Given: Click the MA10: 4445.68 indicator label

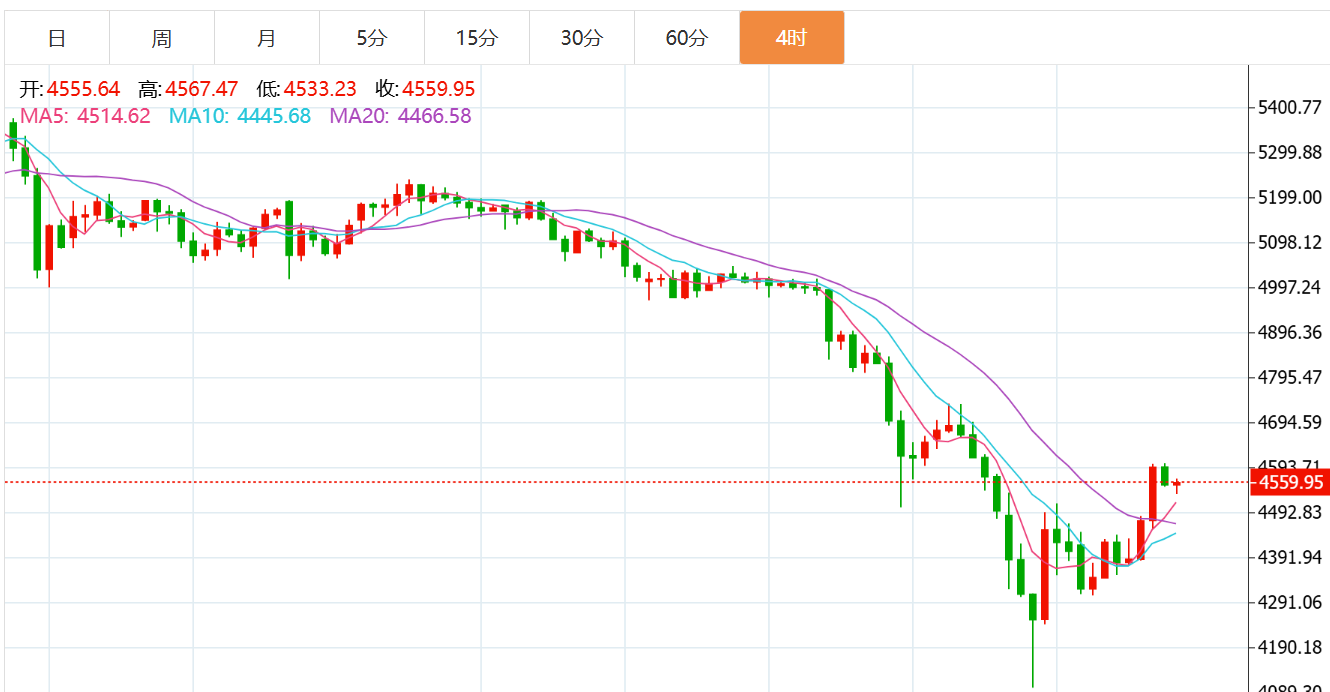Looking at the screenshot, I should pyautogui.click(x=240, y=116).
